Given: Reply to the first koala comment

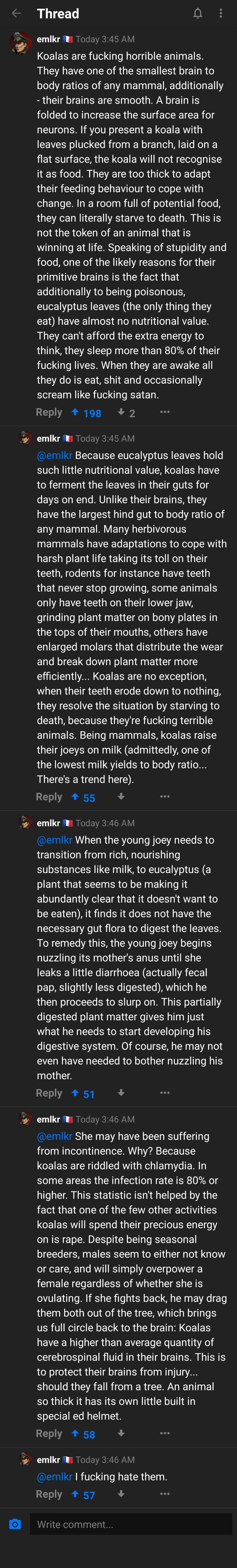Looking at the screenshot, I should [x=49, y=413].
